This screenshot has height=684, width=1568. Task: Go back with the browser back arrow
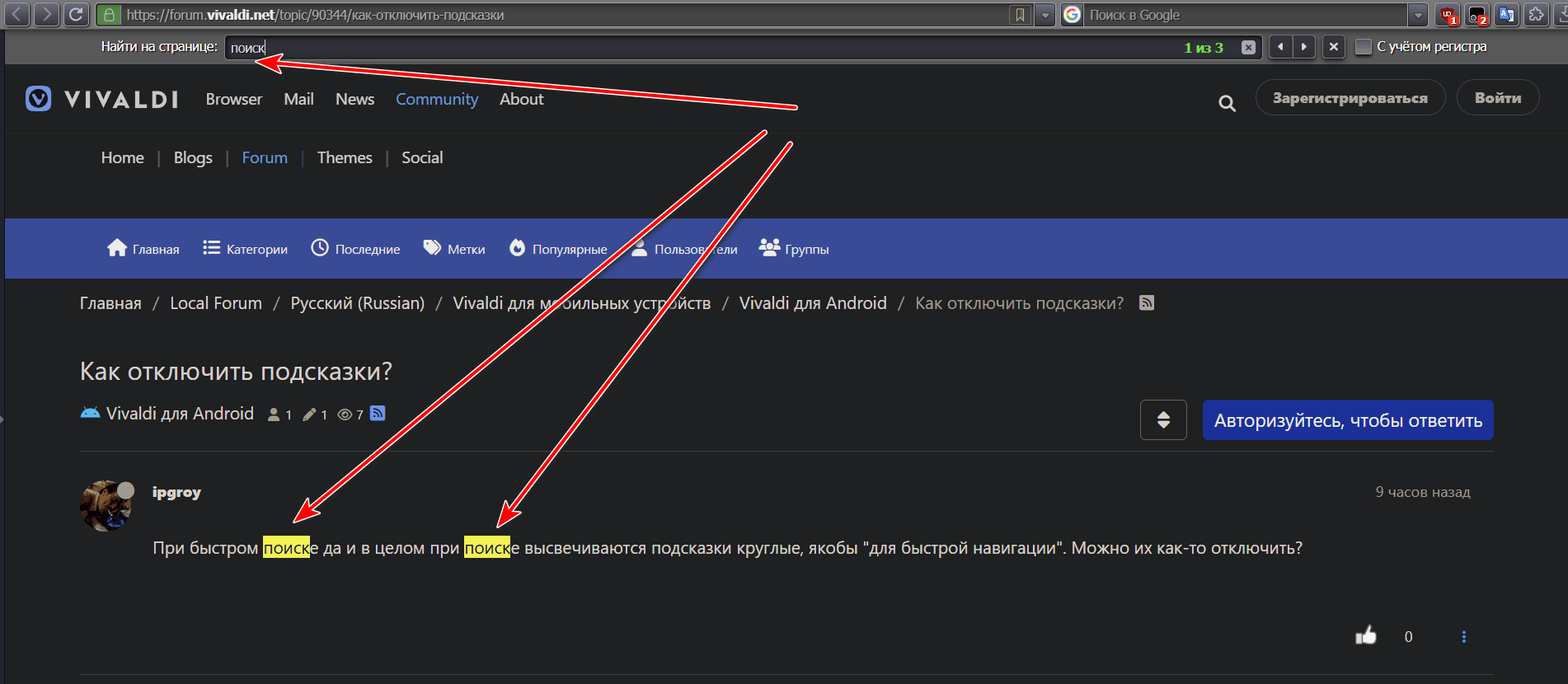pyautogui.click(x=17, y=14)
